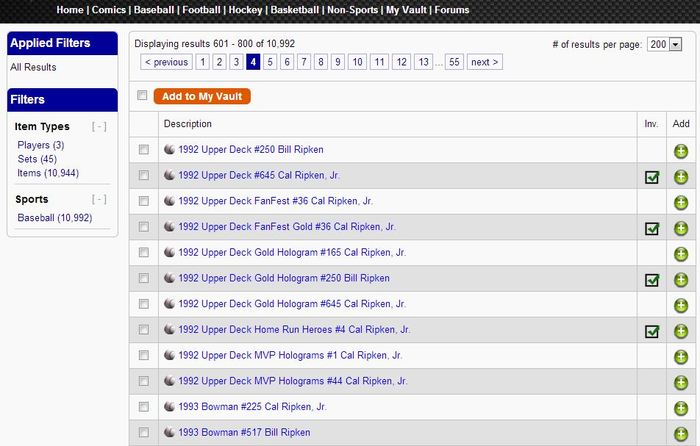This screenshot has width=700, height=446.
Task: Tick select-all checkbox next to Add to My Vault
Action: click(142, 95)
